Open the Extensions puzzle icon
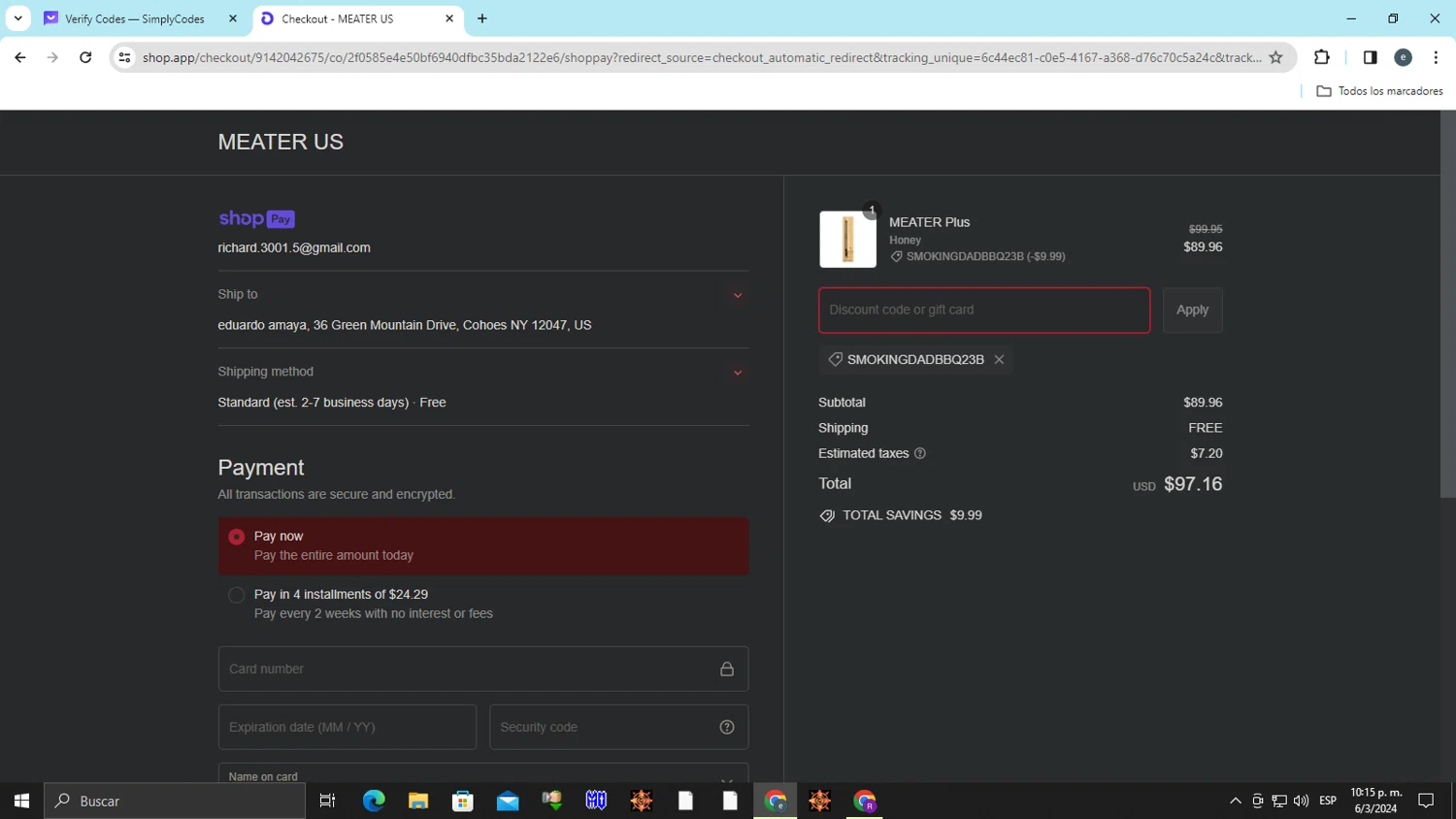This screenshot has width=1456, height=819. [x=1321, y=57]
